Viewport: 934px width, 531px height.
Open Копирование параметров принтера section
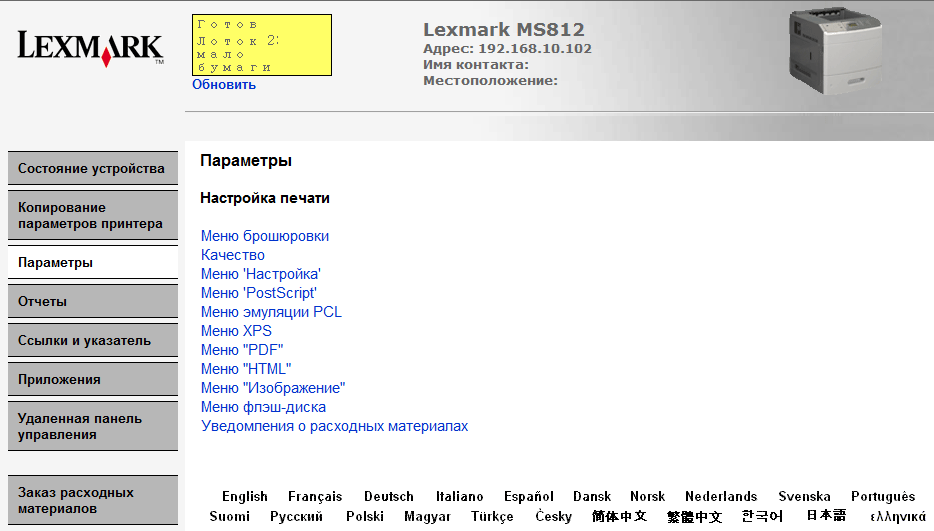[93, 216]
